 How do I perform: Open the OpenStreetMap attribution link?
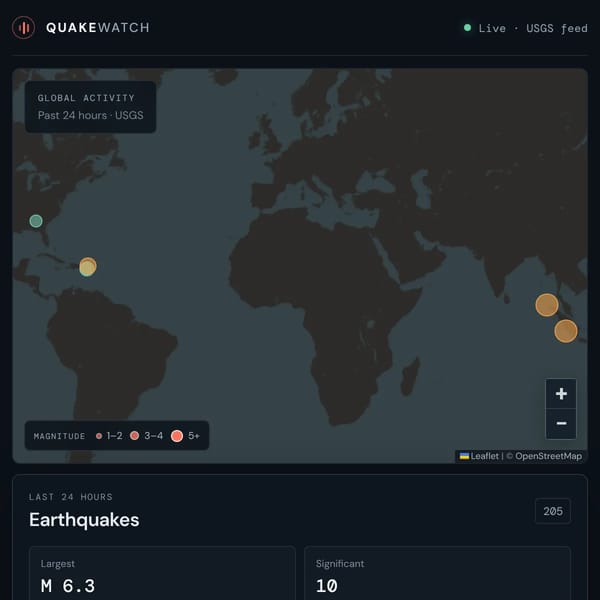click(548, 456)
